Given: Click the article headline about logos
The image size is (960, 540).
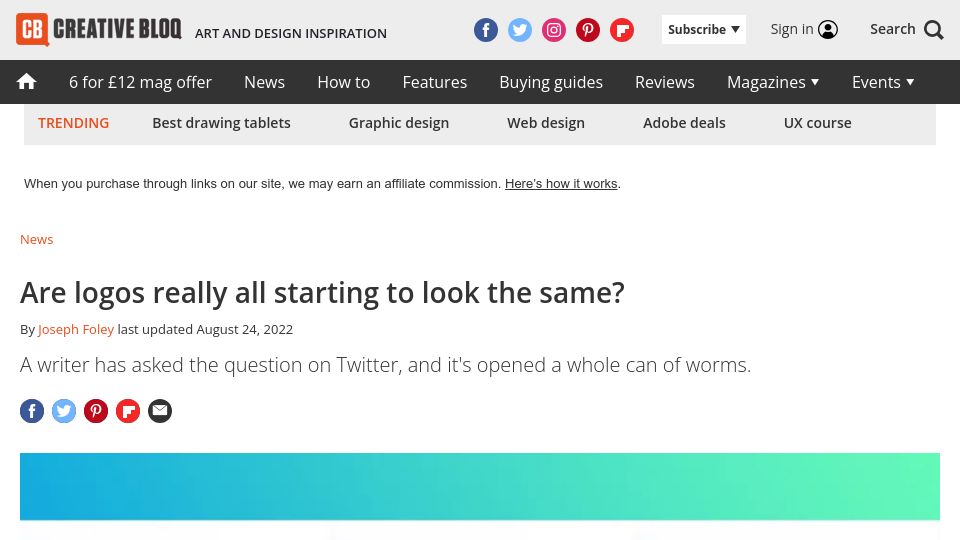Looking at the screenshot, I should pyautogui.click(x=322, y=293).
